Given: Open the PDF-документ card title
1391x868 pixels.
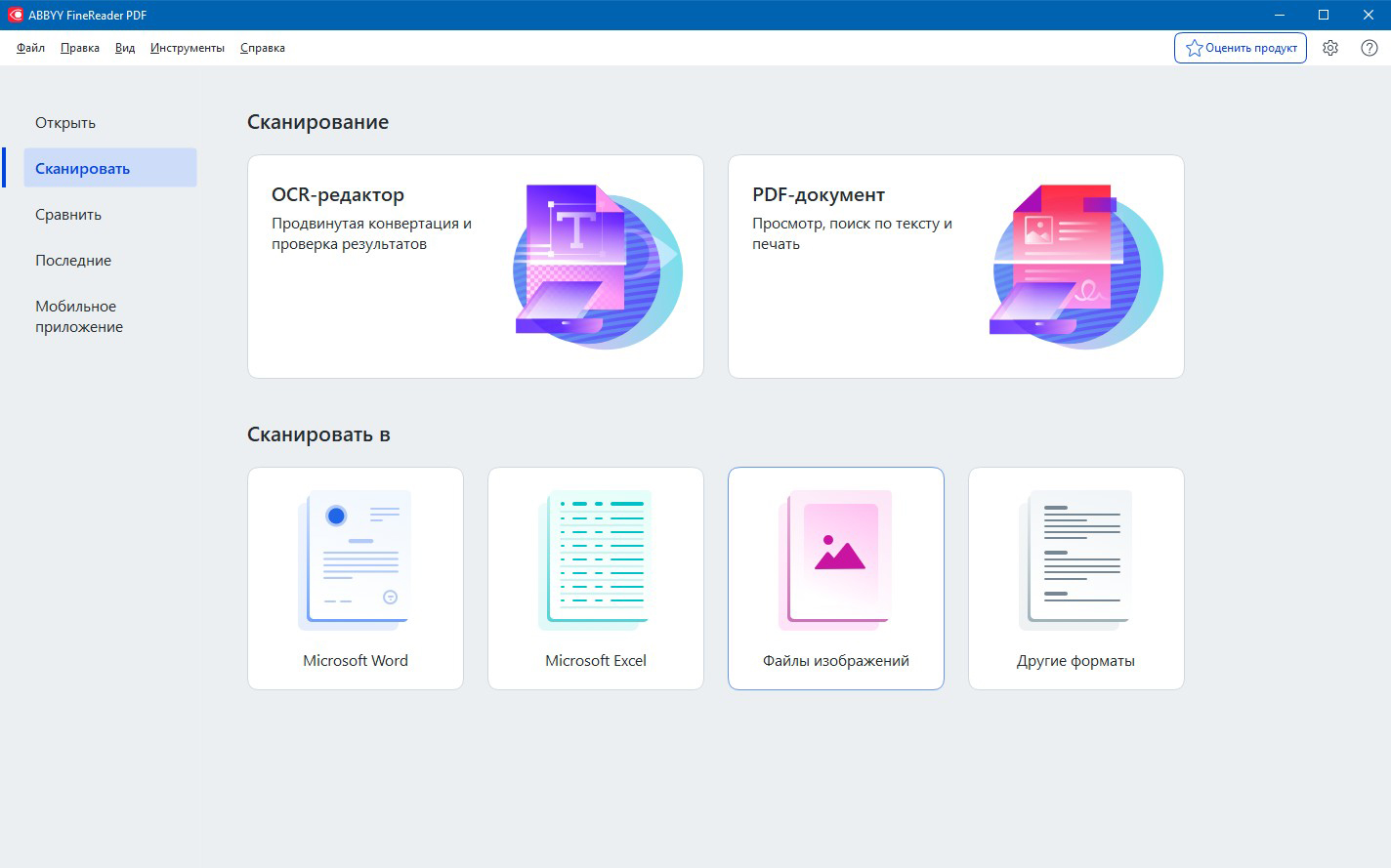Looking at the screenshot, I should [x=819, y=194].
